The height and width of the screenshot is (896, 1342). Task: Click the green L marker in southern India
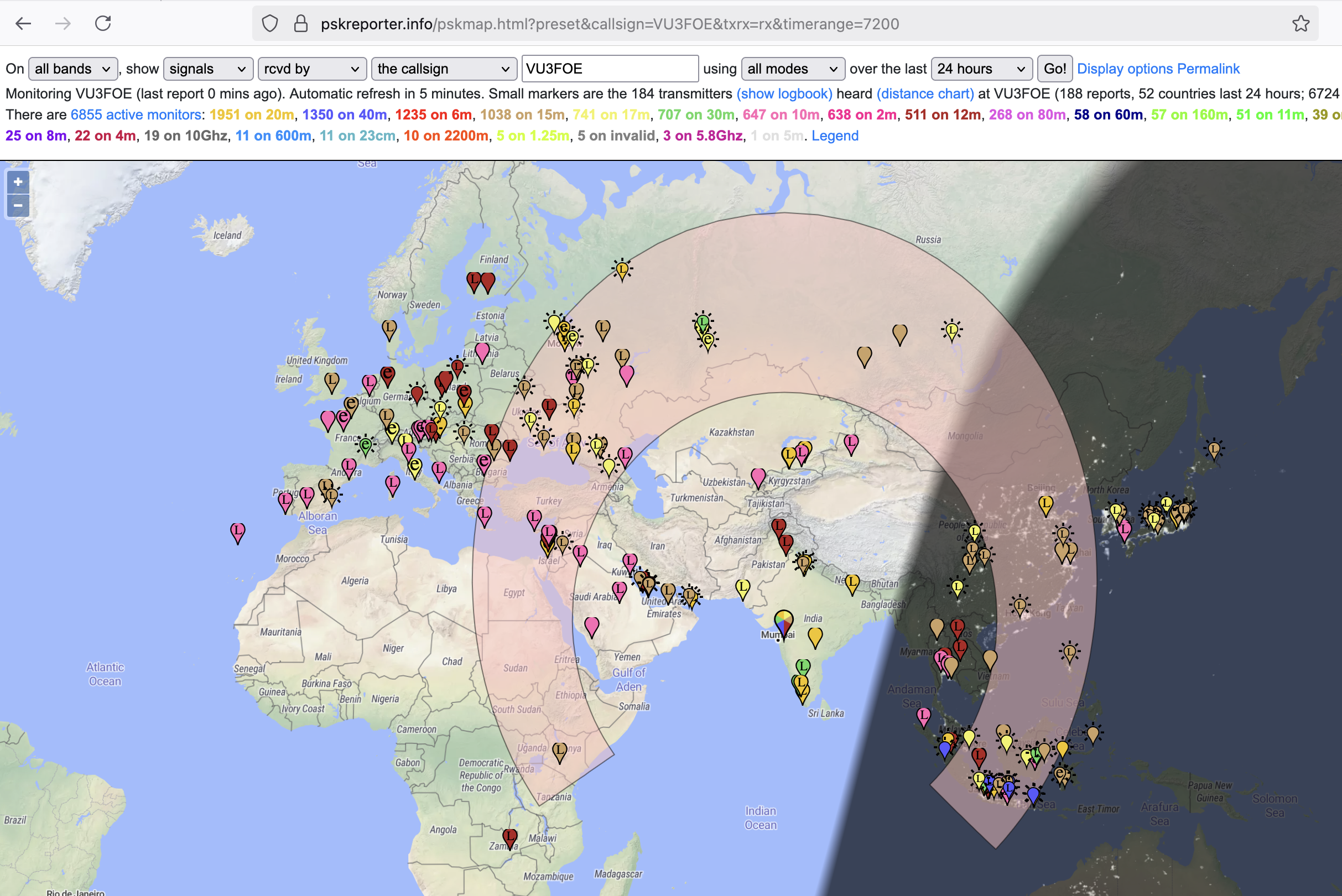[x=803, y=667]
